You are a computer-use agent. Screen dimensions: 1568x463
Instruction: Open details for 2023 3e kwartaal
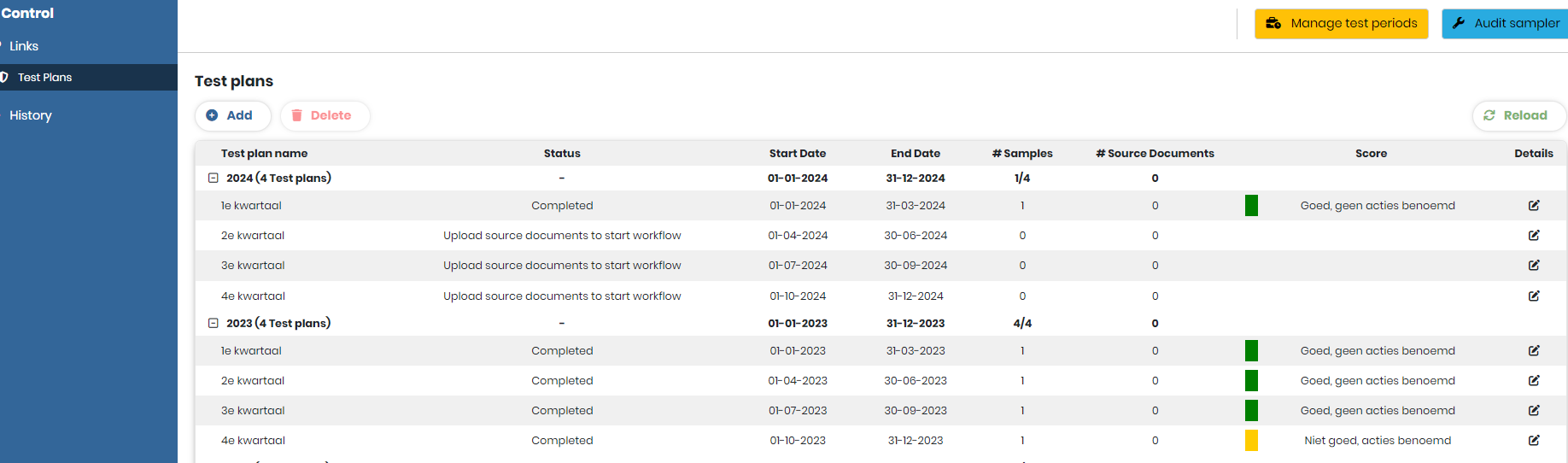[1534, 410]
